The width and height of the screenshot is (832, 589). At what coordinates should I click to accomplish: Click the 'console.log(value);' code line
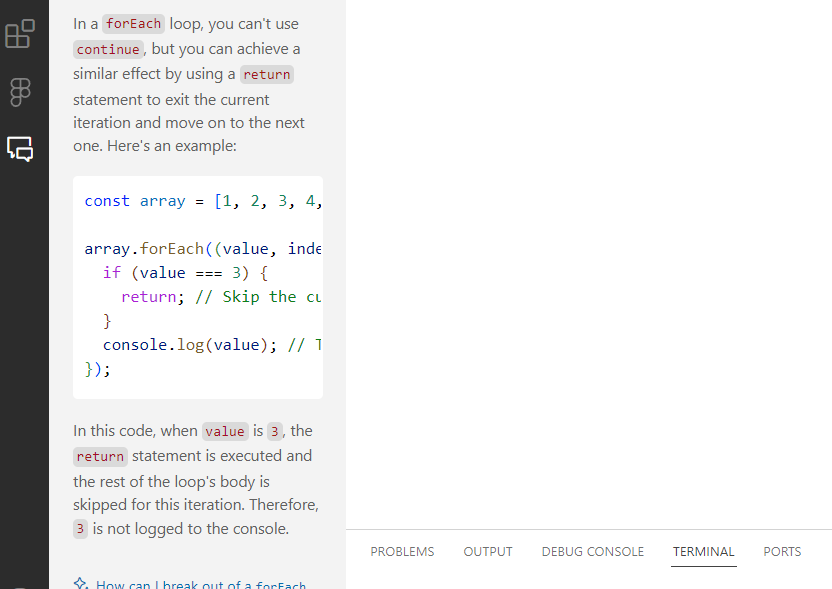190,345
